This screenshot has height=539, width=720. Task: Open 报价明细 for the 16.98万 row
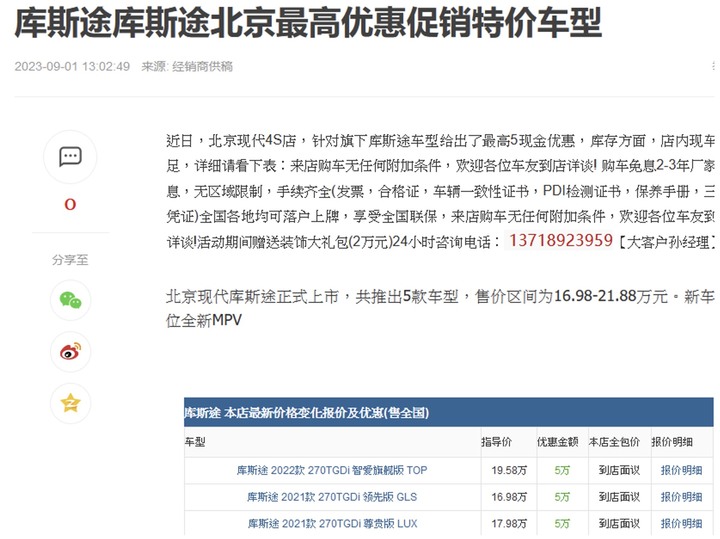click(681, 497)
